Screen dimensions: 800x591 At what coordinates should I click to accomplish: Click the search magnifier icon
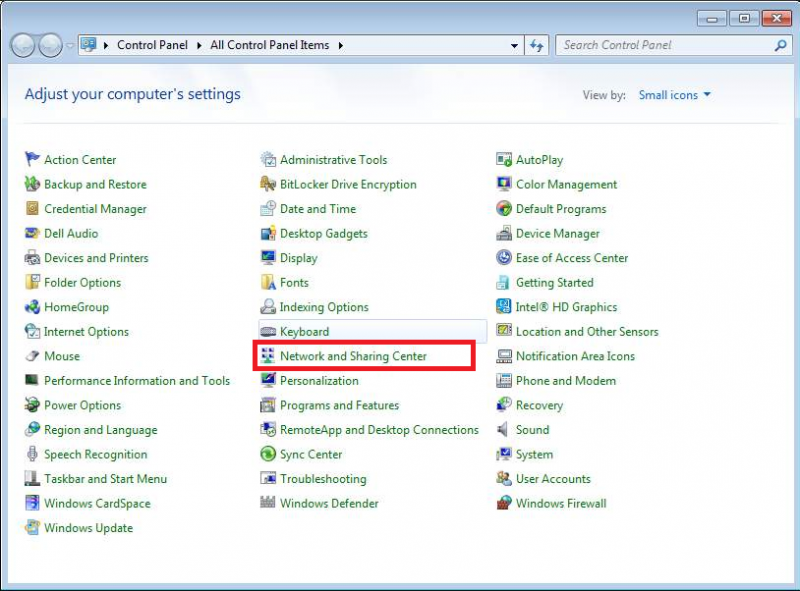[780, 45]
